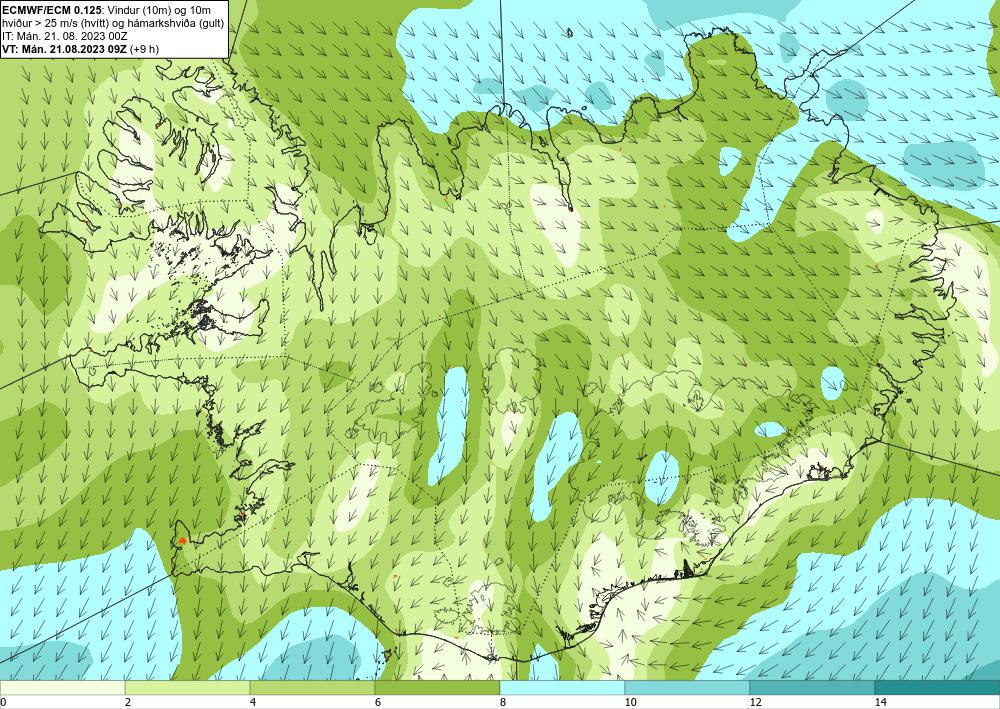Click the dark teal above-14 legend swatch
This screenshot has height=709, width=1000.
tap(938, 687)
